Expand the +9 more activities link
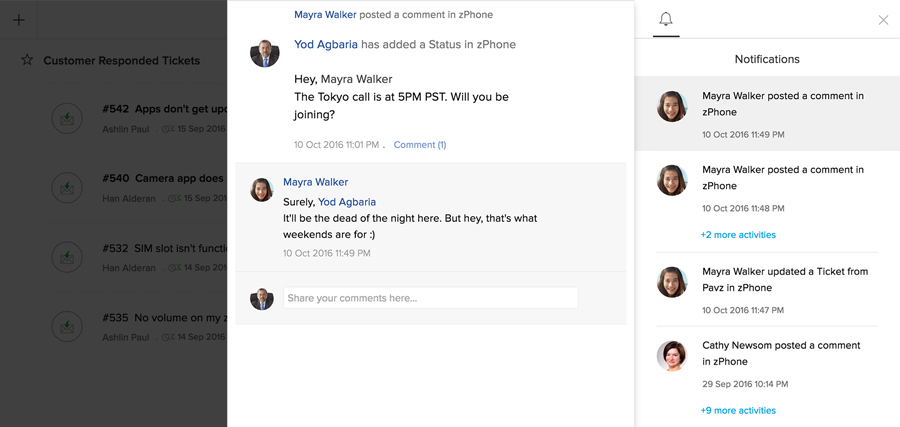 (x=738, y=410)
